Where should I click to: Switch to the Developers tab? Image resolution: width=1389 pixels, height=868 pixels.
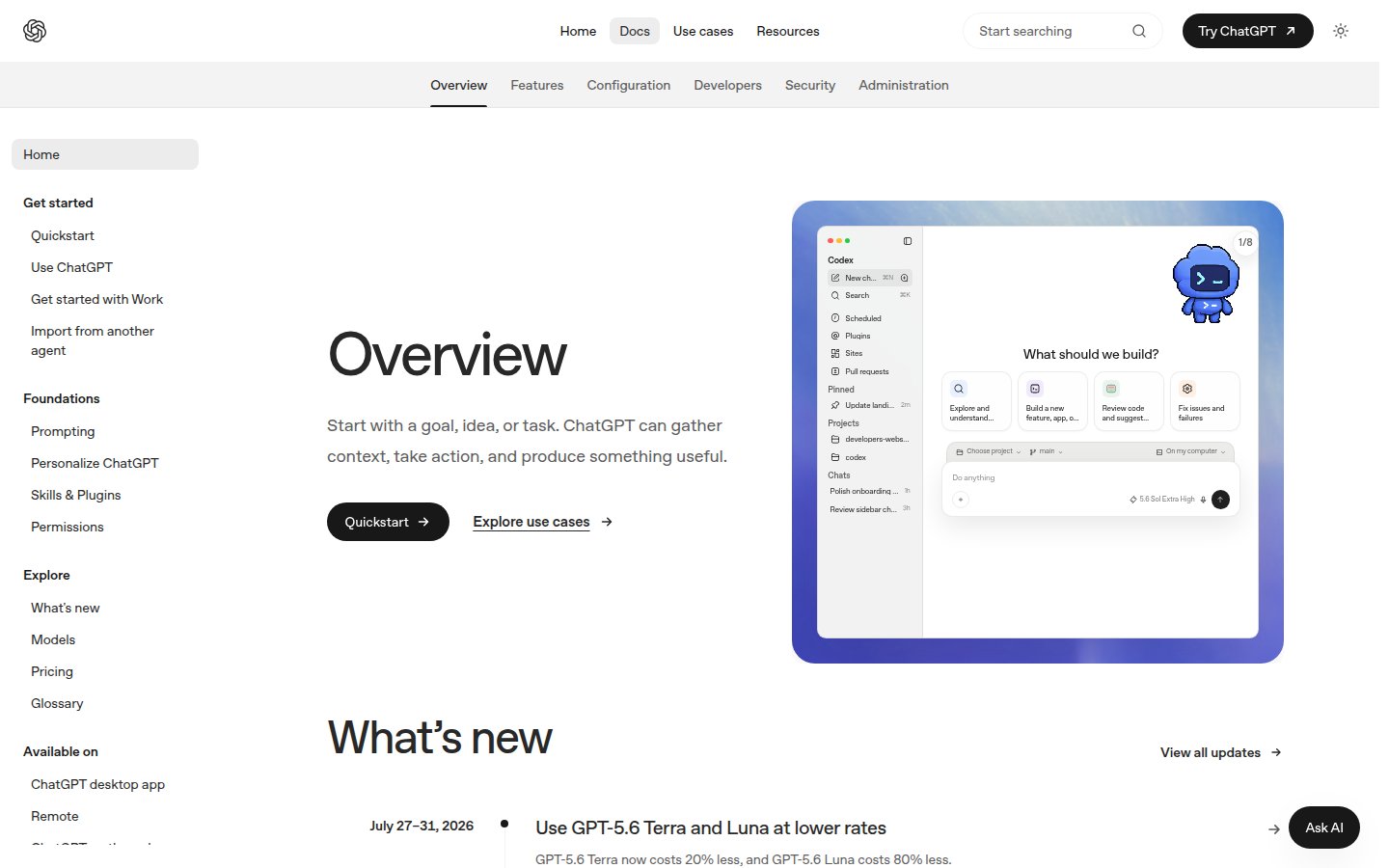728,85
